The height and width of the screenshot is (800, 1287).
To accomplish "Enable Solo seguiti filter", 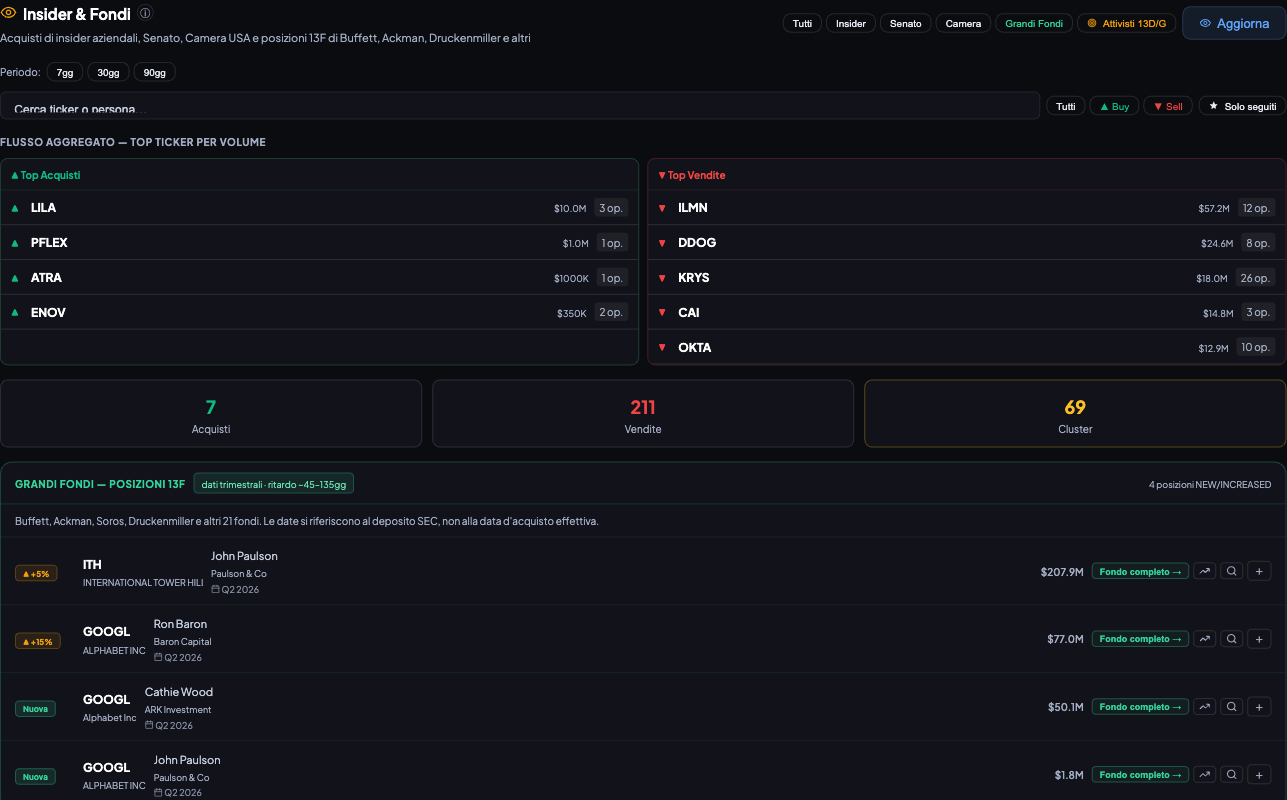I will (x=1242, y=106).
